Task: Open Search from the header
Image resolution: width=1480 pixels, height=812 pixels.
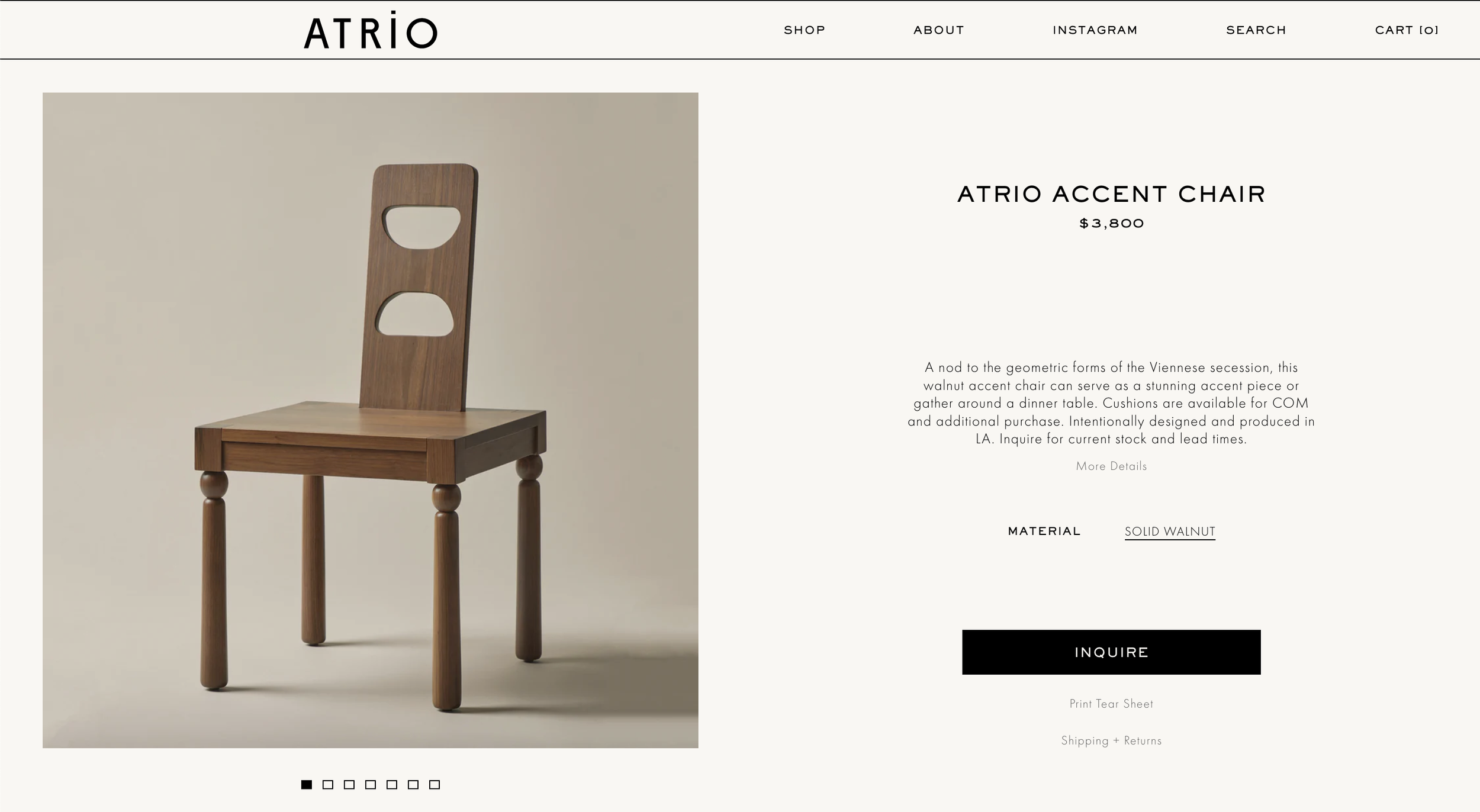Action: [1256, 30]
